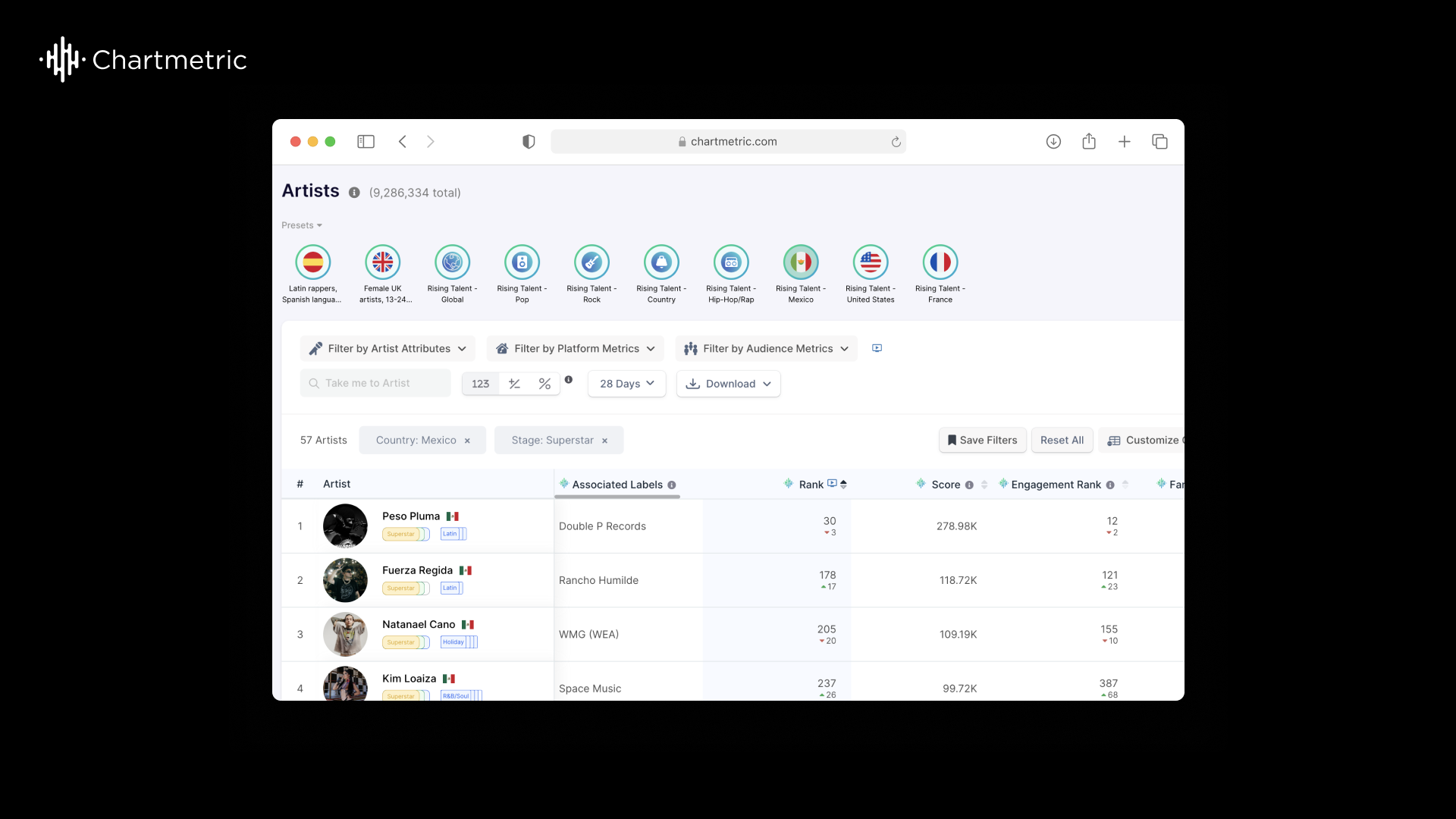Click the Safari share icon
This screenshot has height=819, width=1456.
coord(1089,141)
